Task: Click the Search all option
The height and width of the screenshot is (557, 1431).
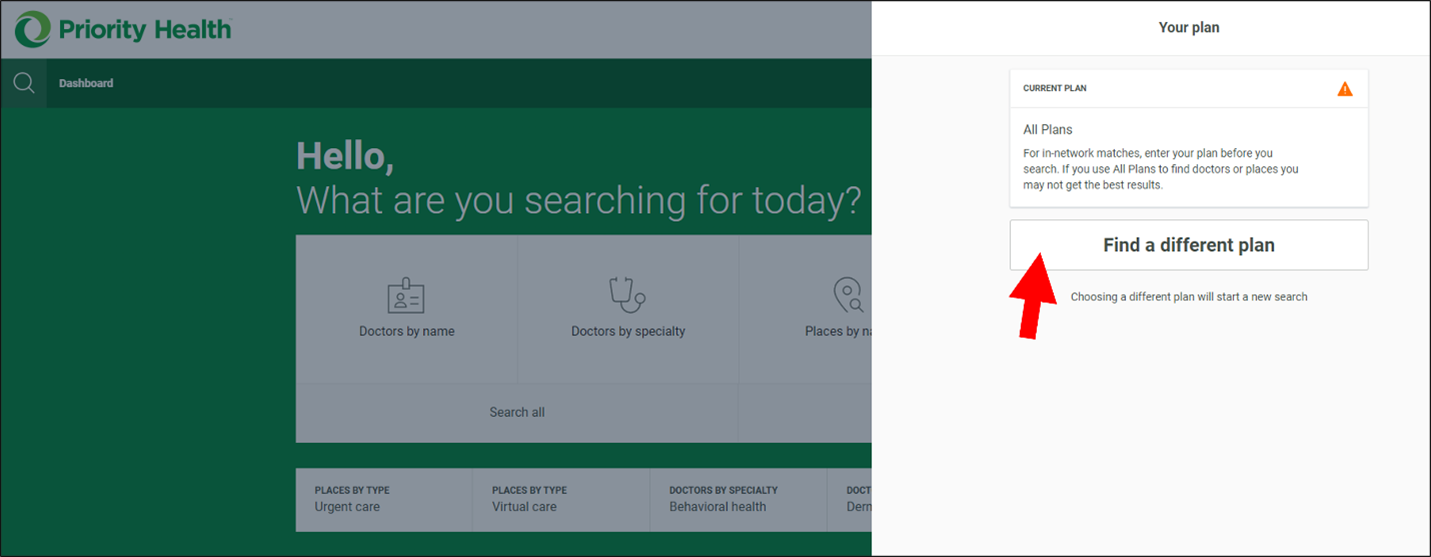Action: tap(517, 412)
